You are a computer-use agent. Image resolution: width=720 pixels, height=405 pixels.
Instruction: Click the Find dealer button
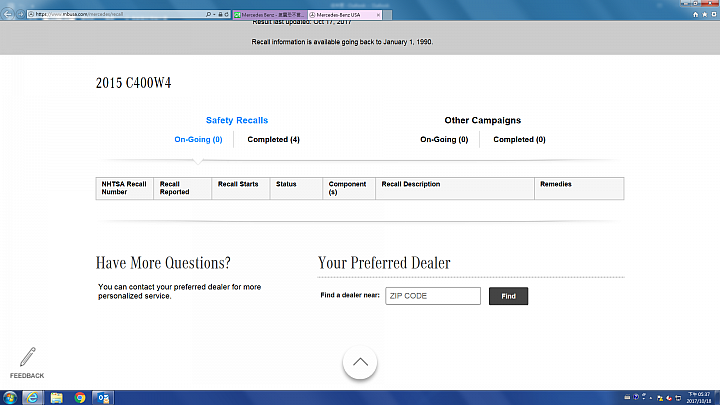pyautogui.click(x=508, y=296)
